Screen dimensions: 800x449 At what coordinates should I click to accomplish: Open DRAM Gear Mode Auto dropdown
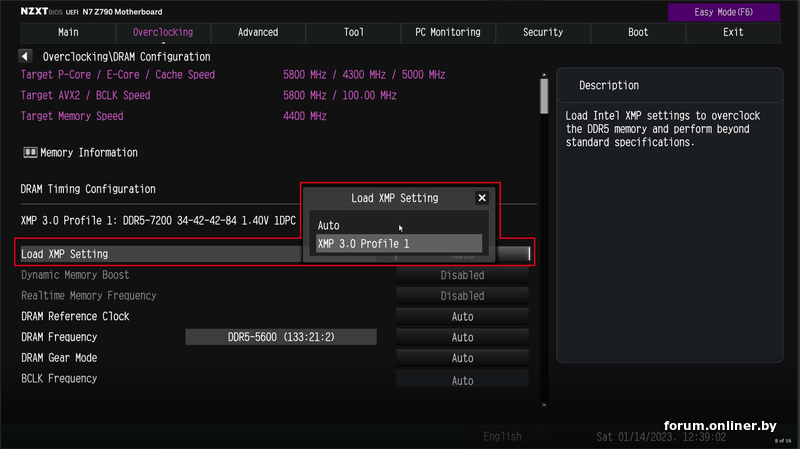tap(462, 358)
